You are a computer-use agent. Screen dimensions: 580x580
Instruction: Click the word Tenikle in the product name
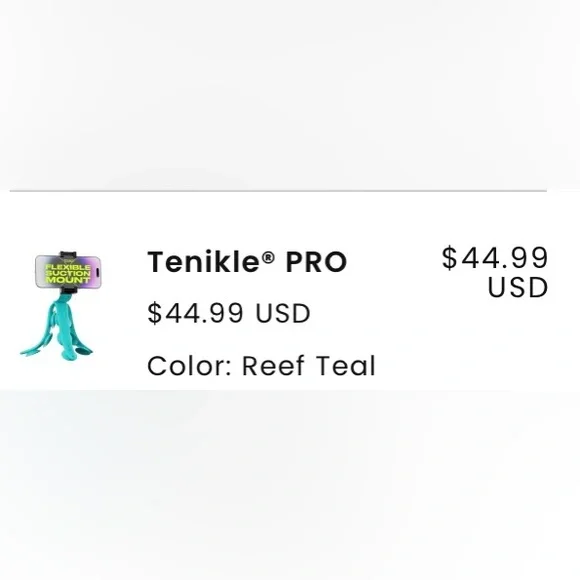click(203, 262)
